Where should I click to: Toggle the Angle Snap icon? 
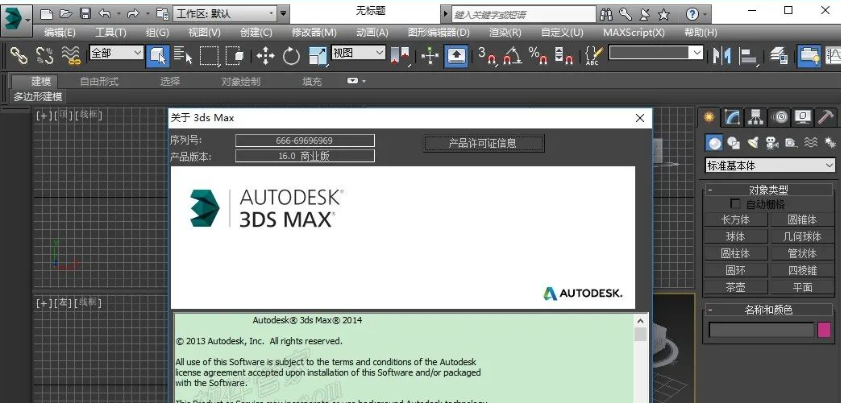[512, 56]
